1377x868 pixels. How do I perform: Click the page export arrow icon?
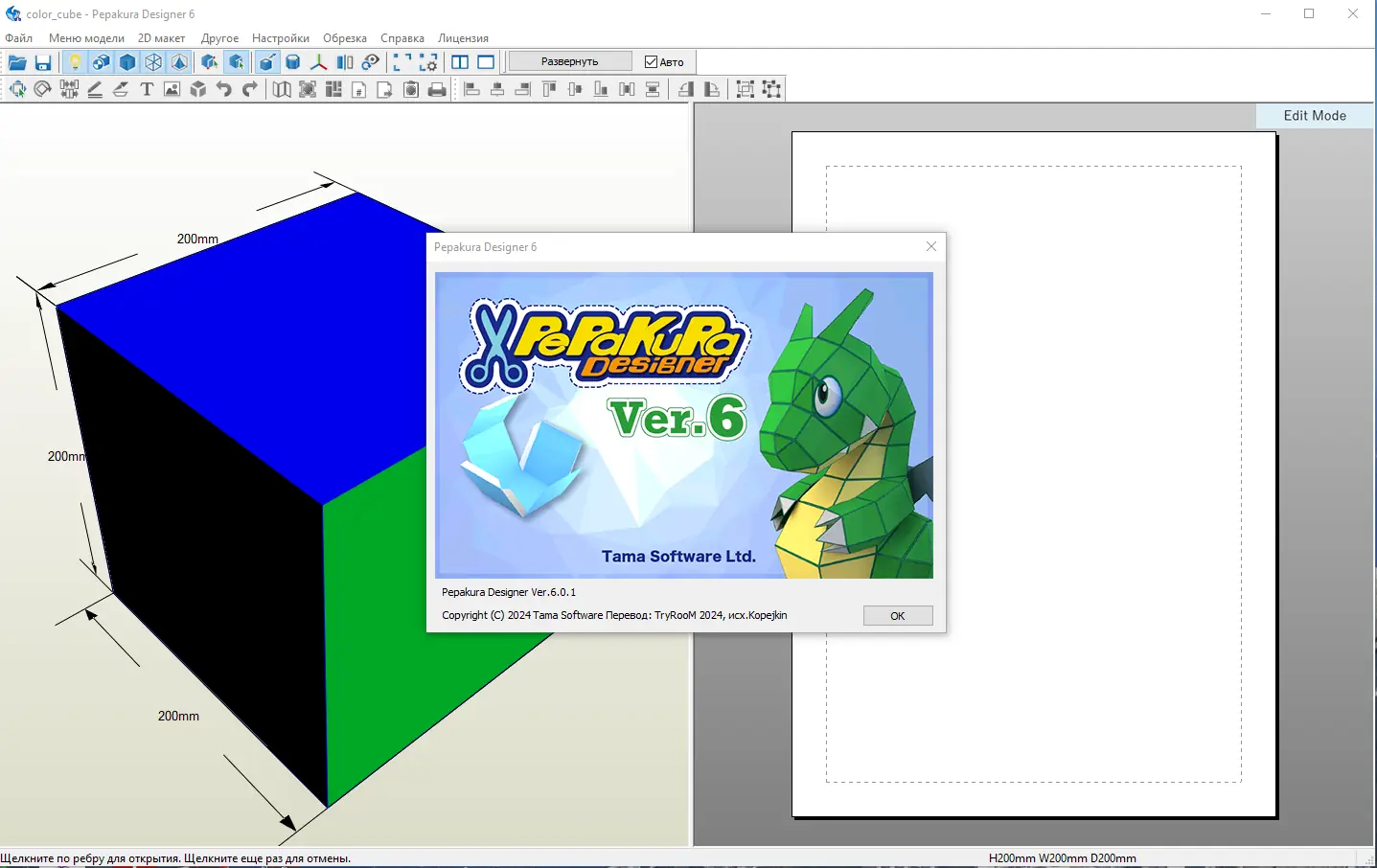point(385,89)
